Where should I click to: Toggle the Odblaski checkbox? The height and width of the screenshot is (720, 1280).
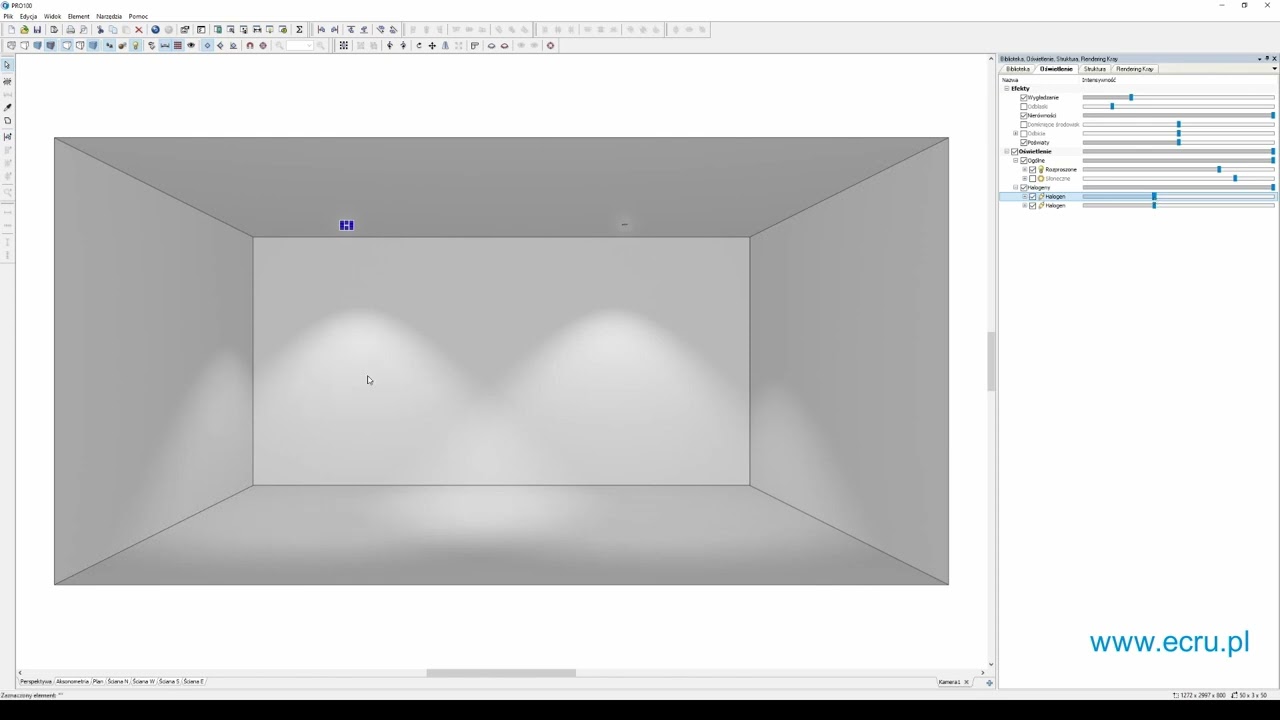1023,106
